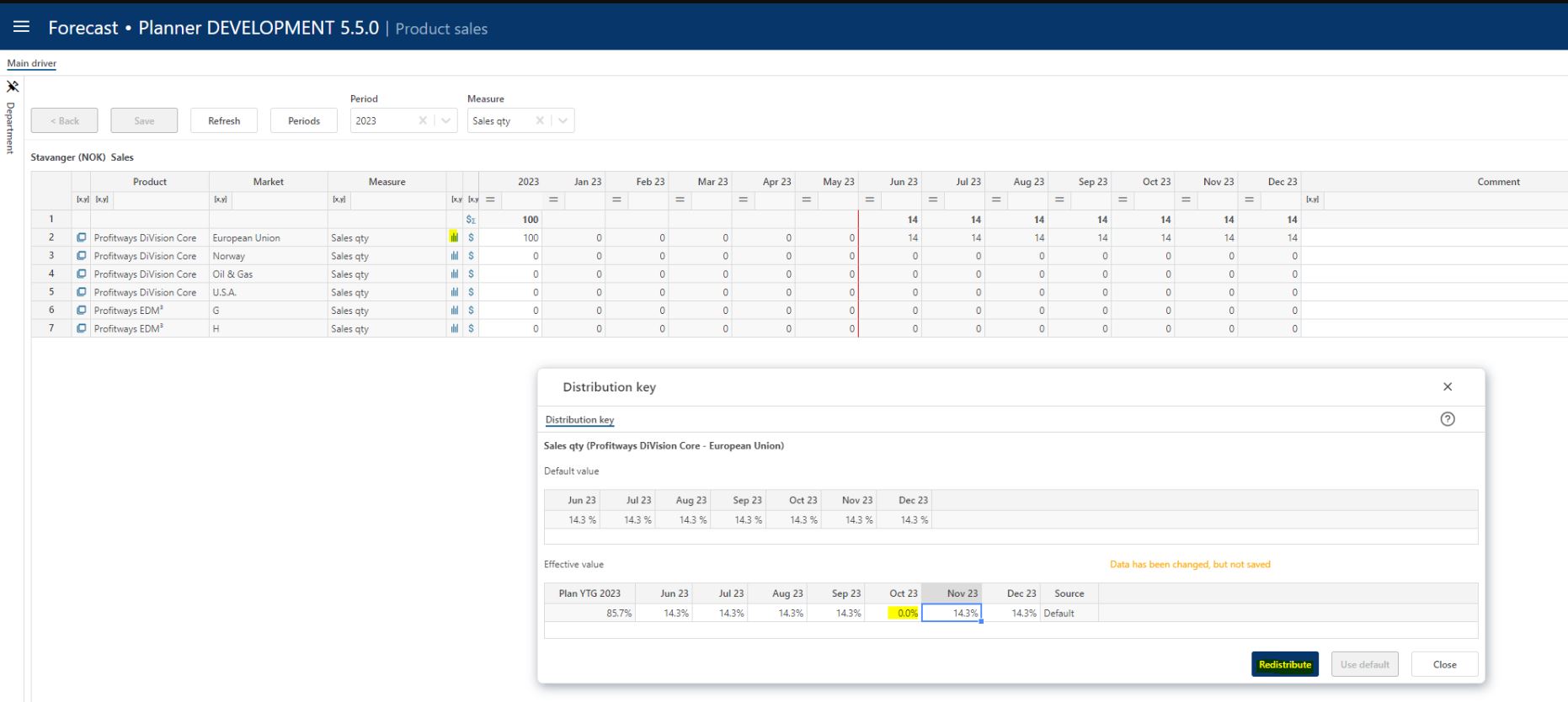Open equals filter operator for Jun 23 column
Viewport: 1568px width, 702px height.
(x=870, y=199)
